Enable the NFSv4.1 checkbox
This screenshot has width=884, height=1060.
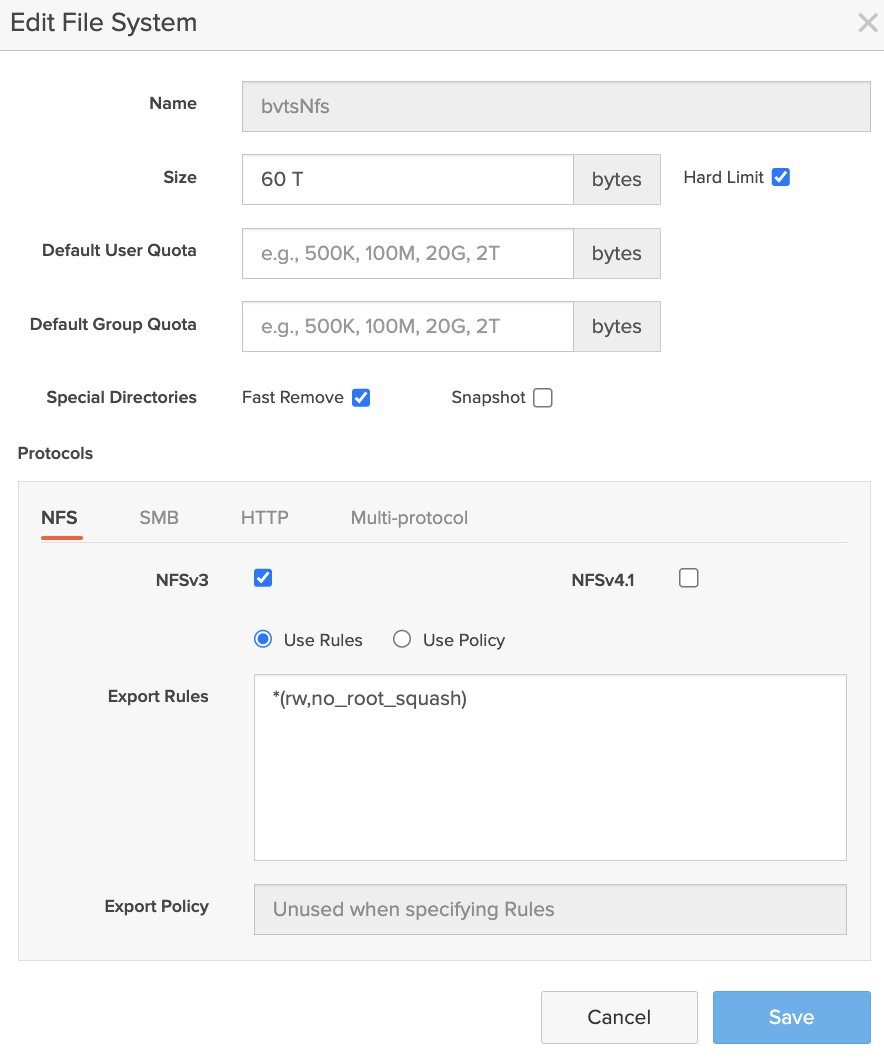688,578
